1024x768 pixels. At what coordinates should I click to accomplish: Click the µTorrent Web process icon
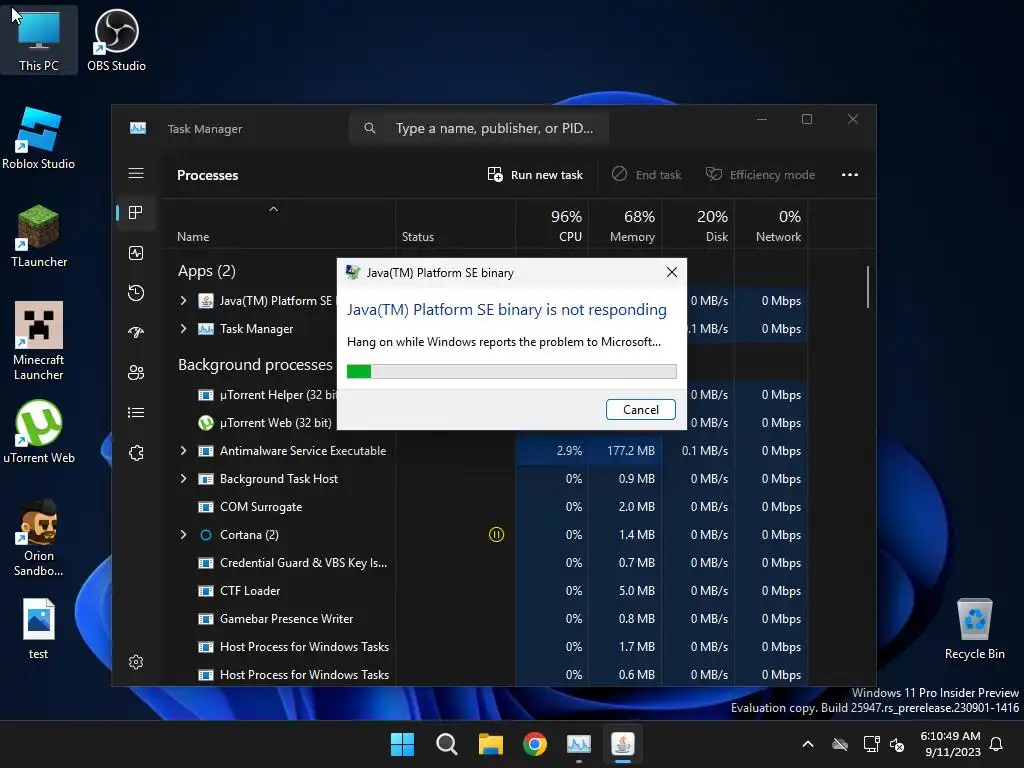pos(206,423)
